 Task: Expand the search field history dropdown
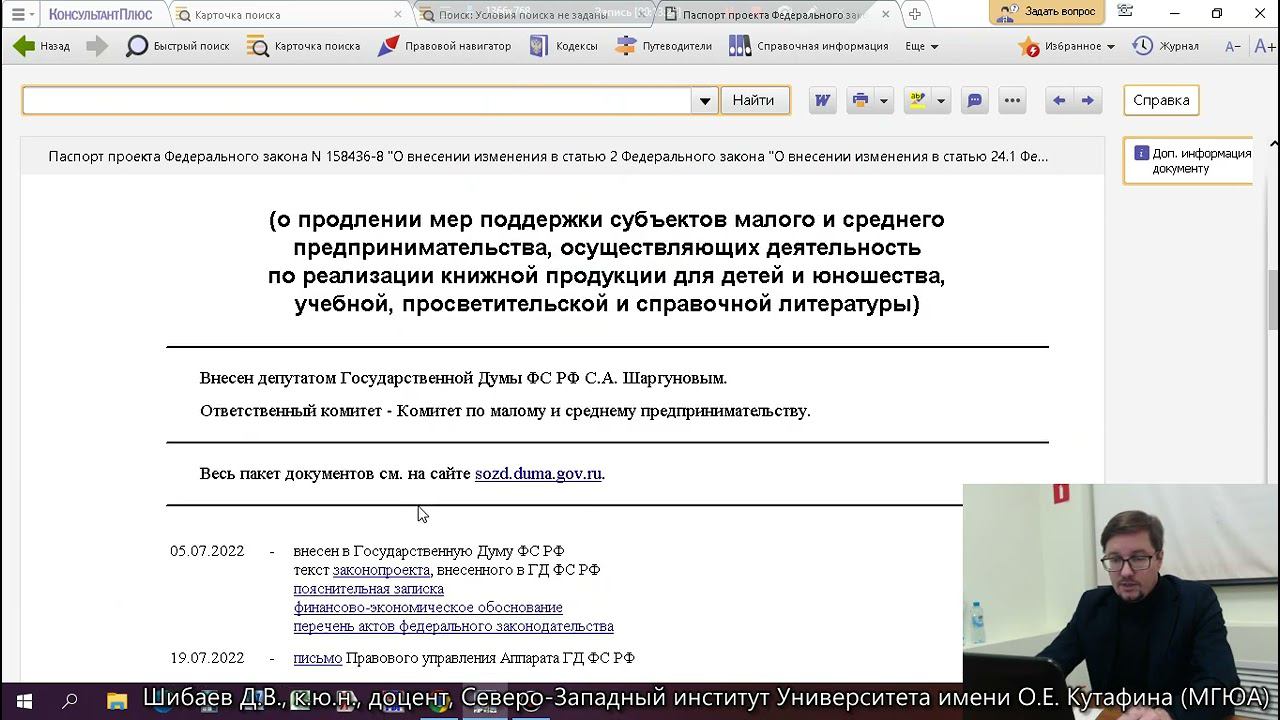[x=705, y=100]
